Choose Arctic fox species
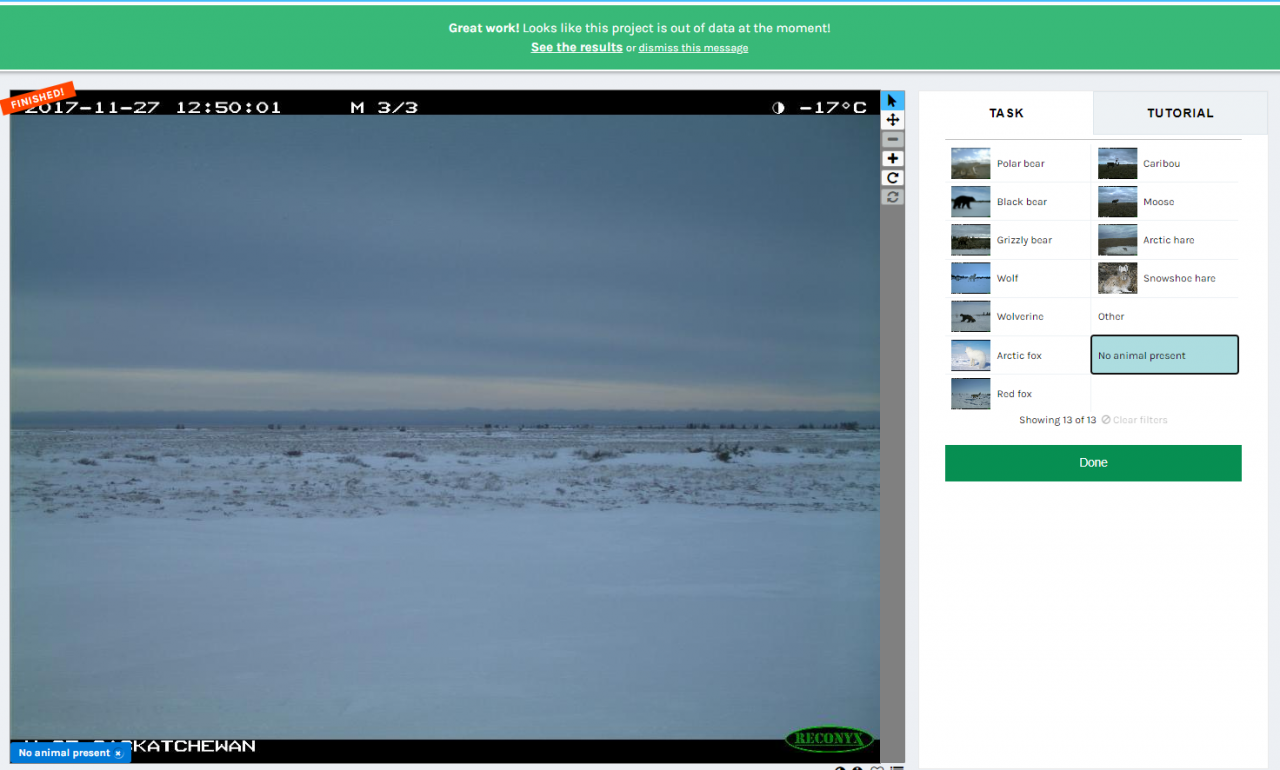The height and width of the screenshot is (770, 1280). tap(1018, 355)
